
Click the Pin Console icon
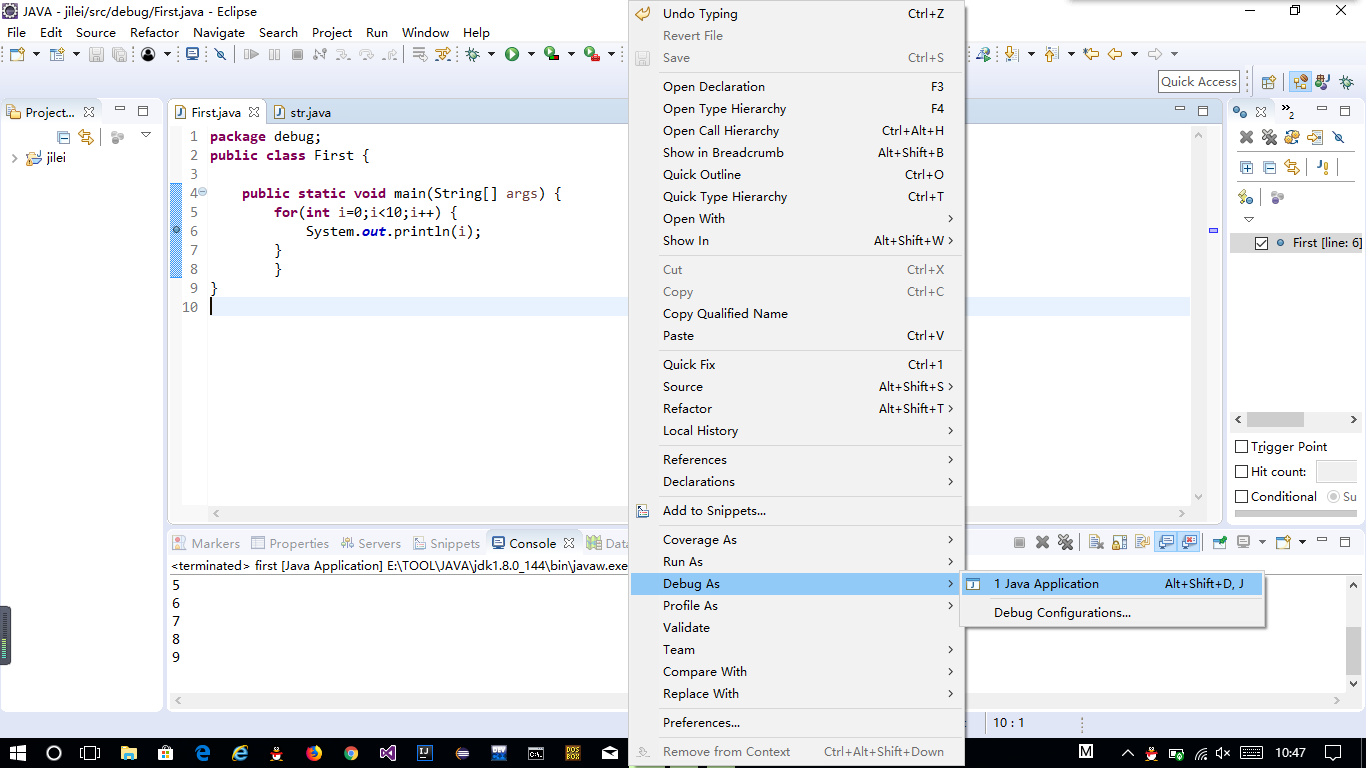1220,542
